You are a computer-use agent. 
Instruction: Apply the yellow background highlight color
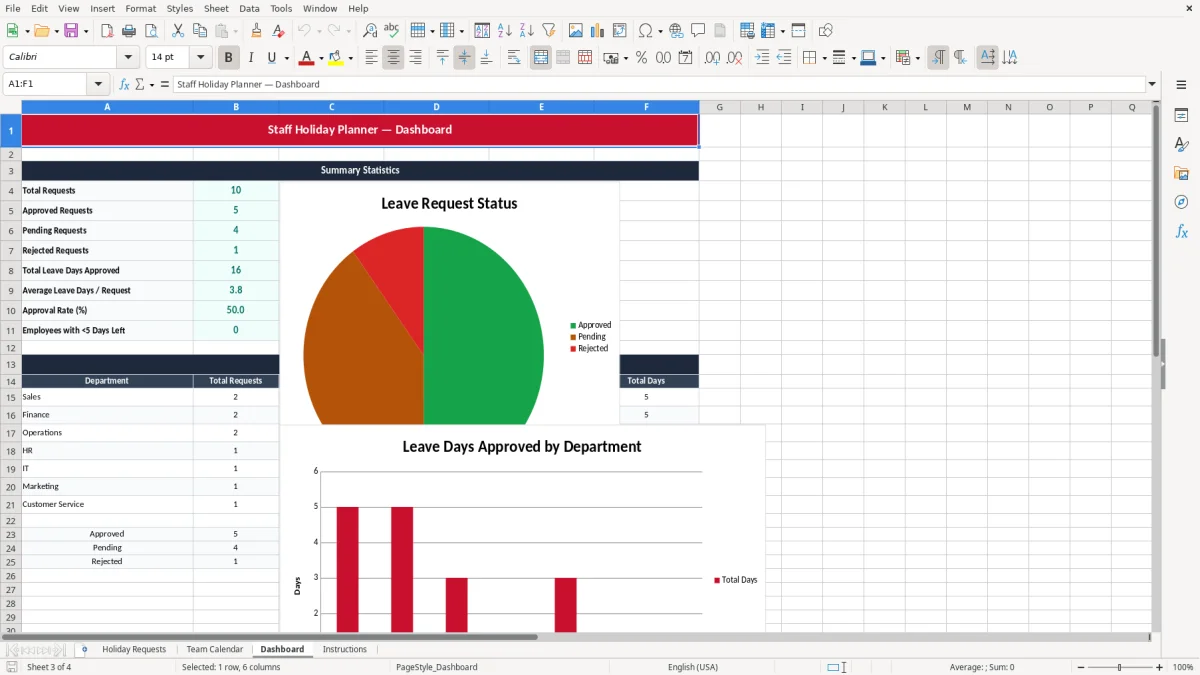point(336,58)
